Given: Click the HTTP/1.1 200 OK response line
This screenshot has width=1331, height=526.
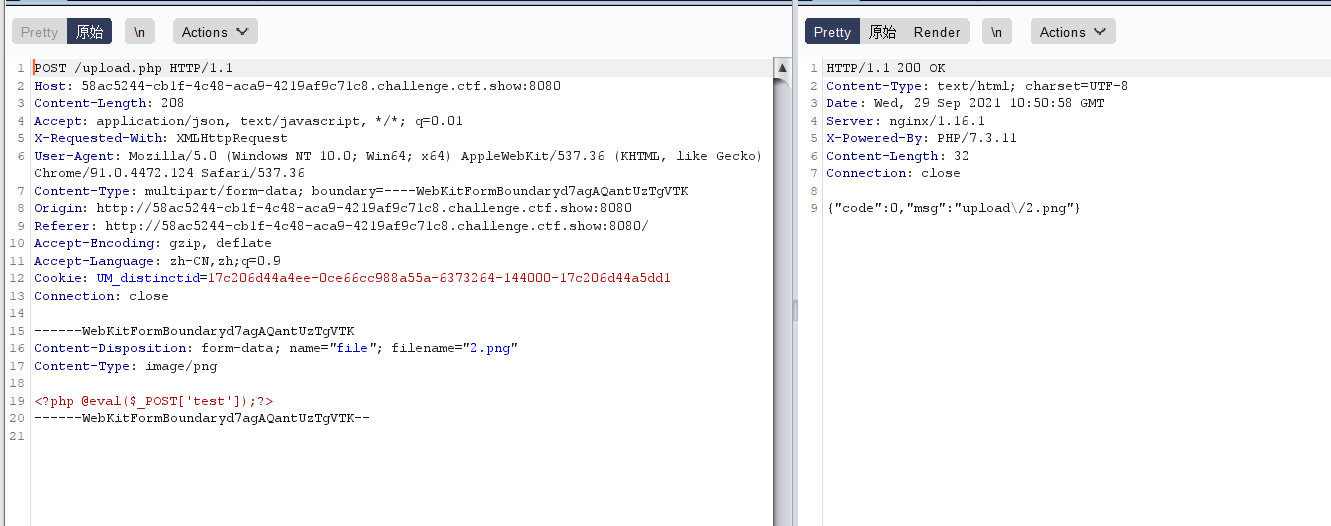Looking at the screenshot, I should click(885, 68).
